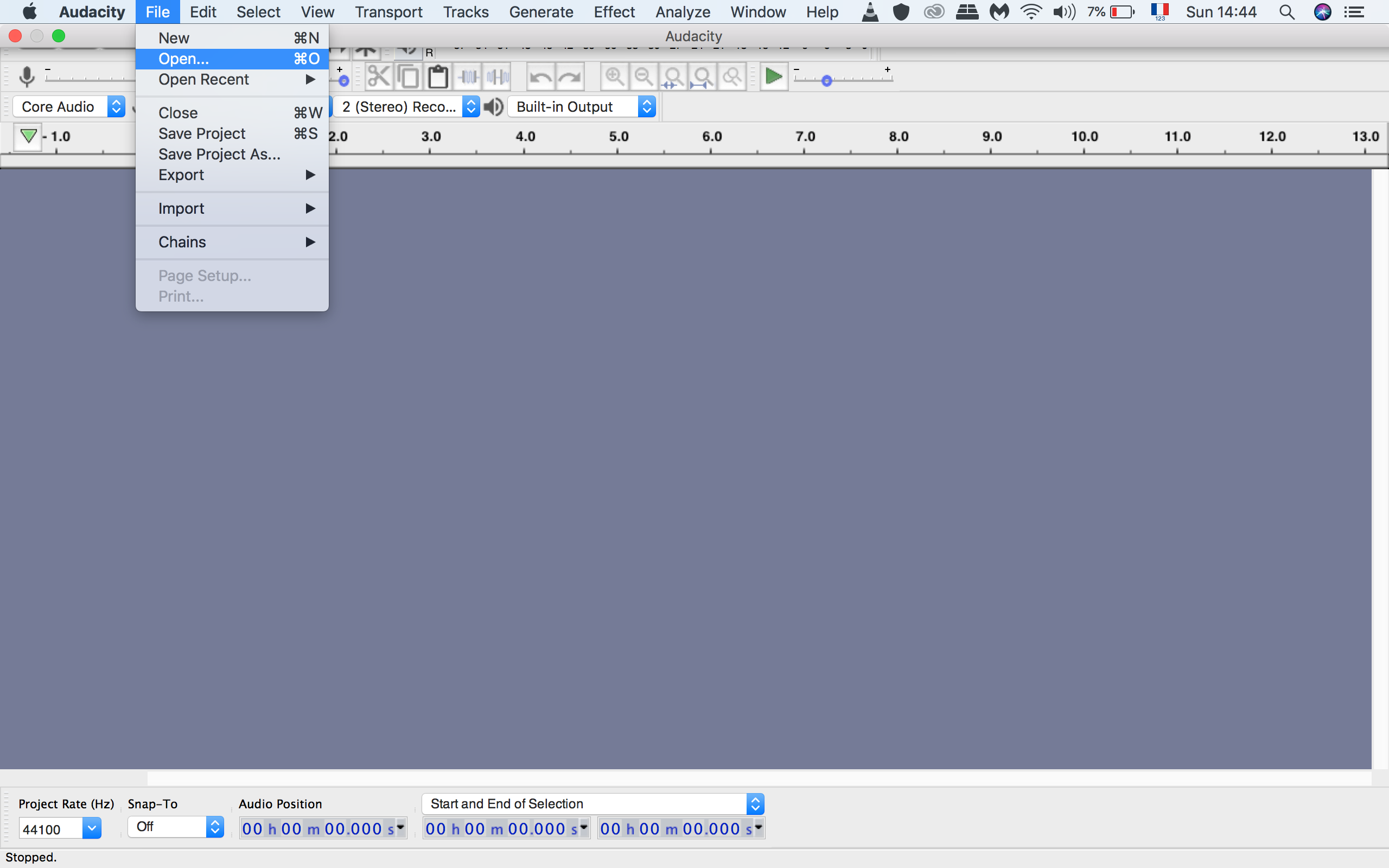Click the selection start time field
Viewport: 1389px width, 868px height.
(x=506, y=828)
